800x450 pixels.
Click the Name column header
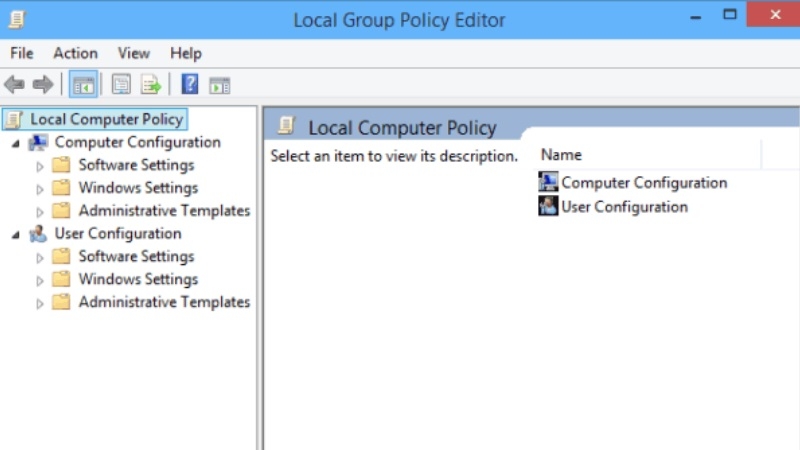tap(561, 155)
